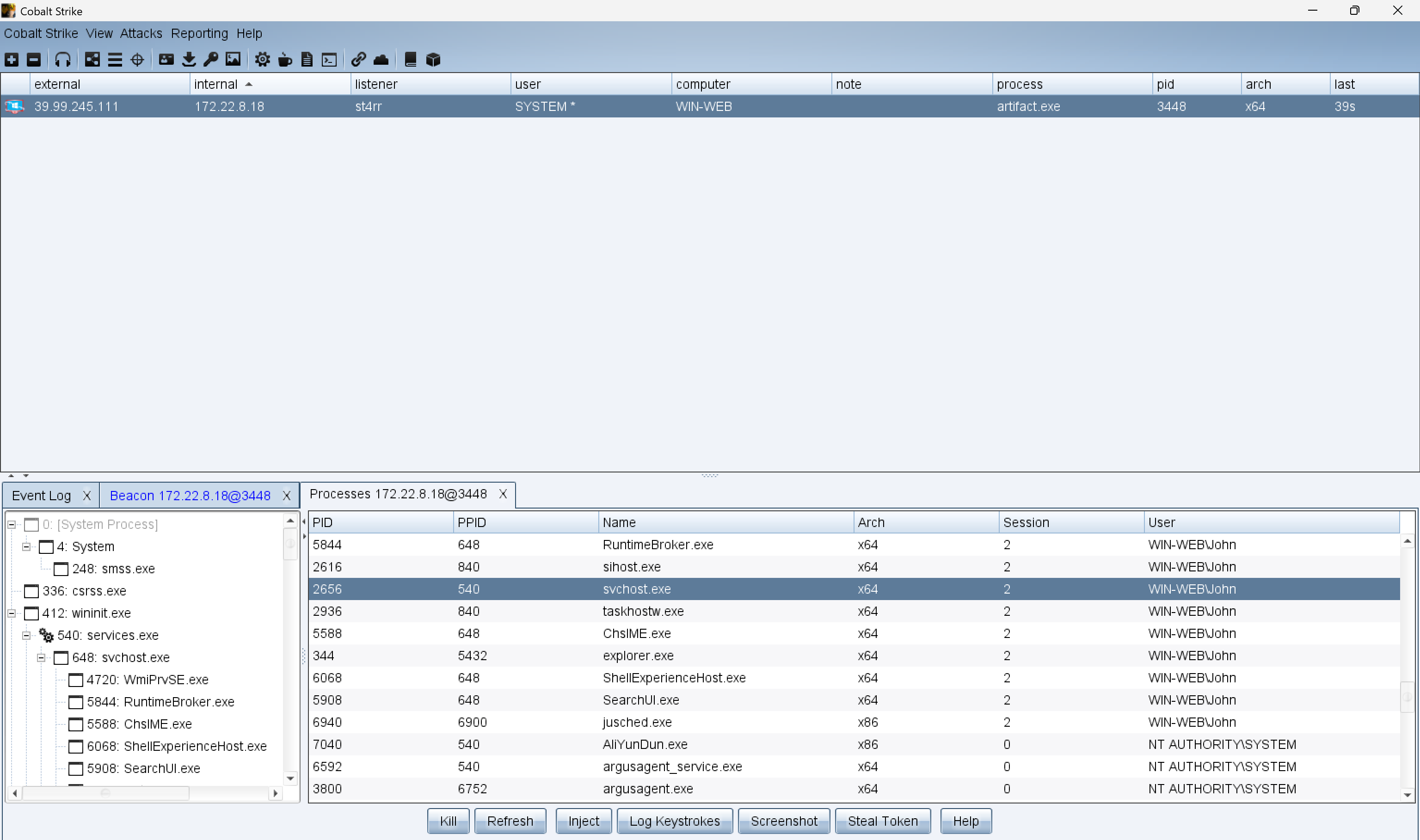The height and width of the screenshot is (840, 1420).
Task: Close the Beacon 172.22.8.18@3448 tab
Action: (x=286, y=496)
